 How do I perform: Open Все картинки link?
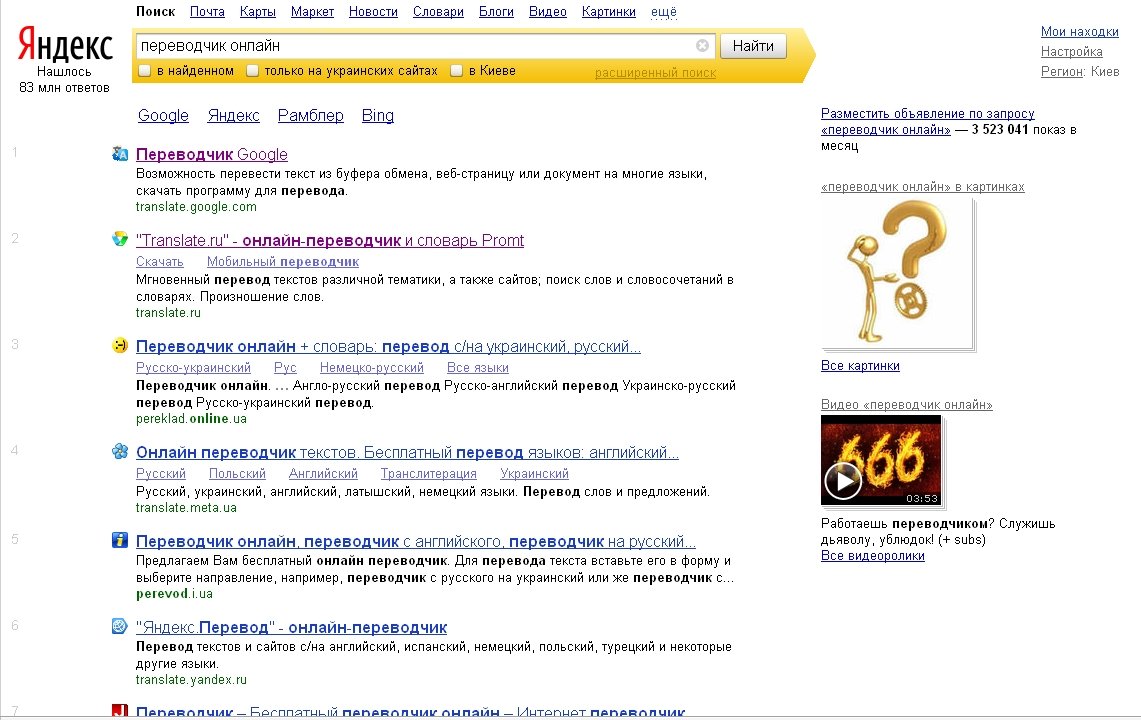(x=860, y=365)
